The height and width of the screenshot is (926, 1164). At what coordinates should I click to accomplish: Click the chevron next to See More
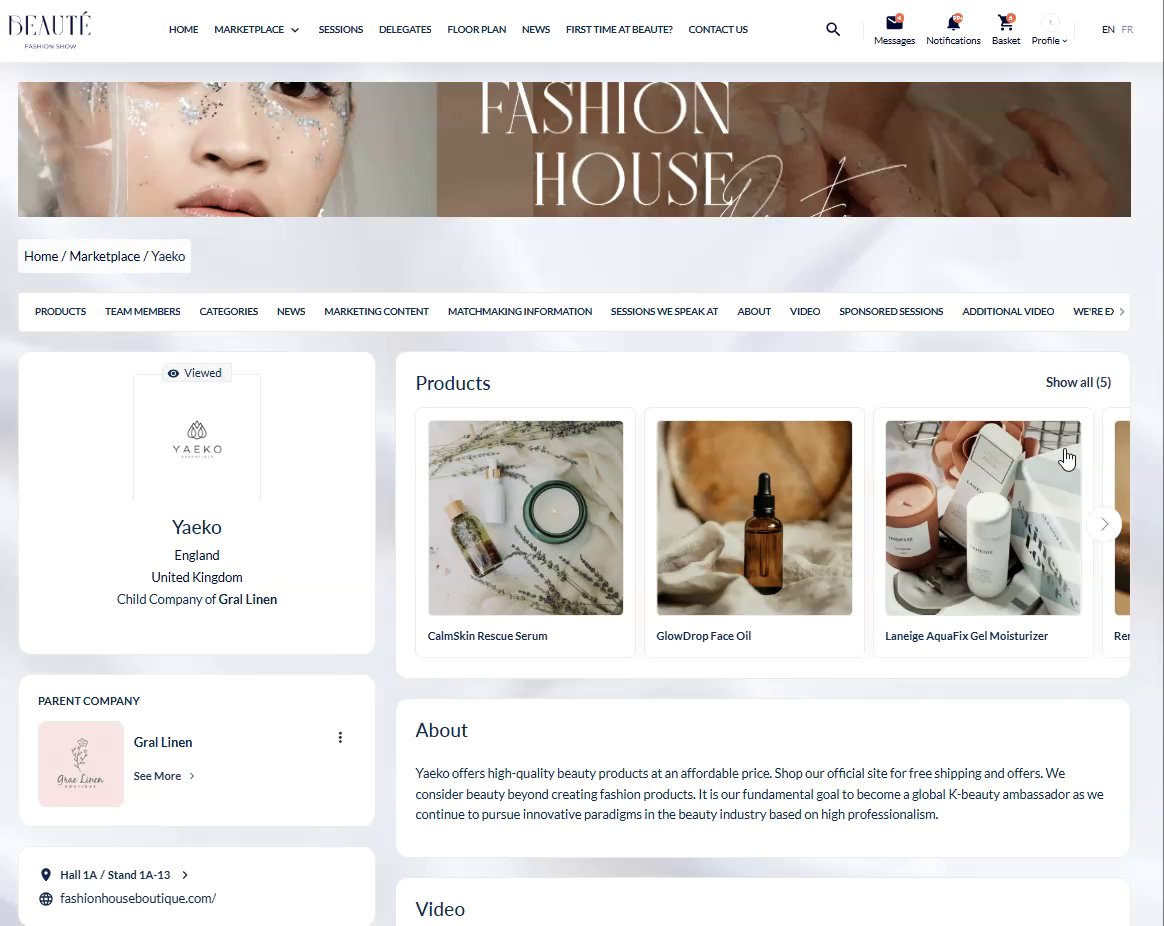(x=192, y=776)
